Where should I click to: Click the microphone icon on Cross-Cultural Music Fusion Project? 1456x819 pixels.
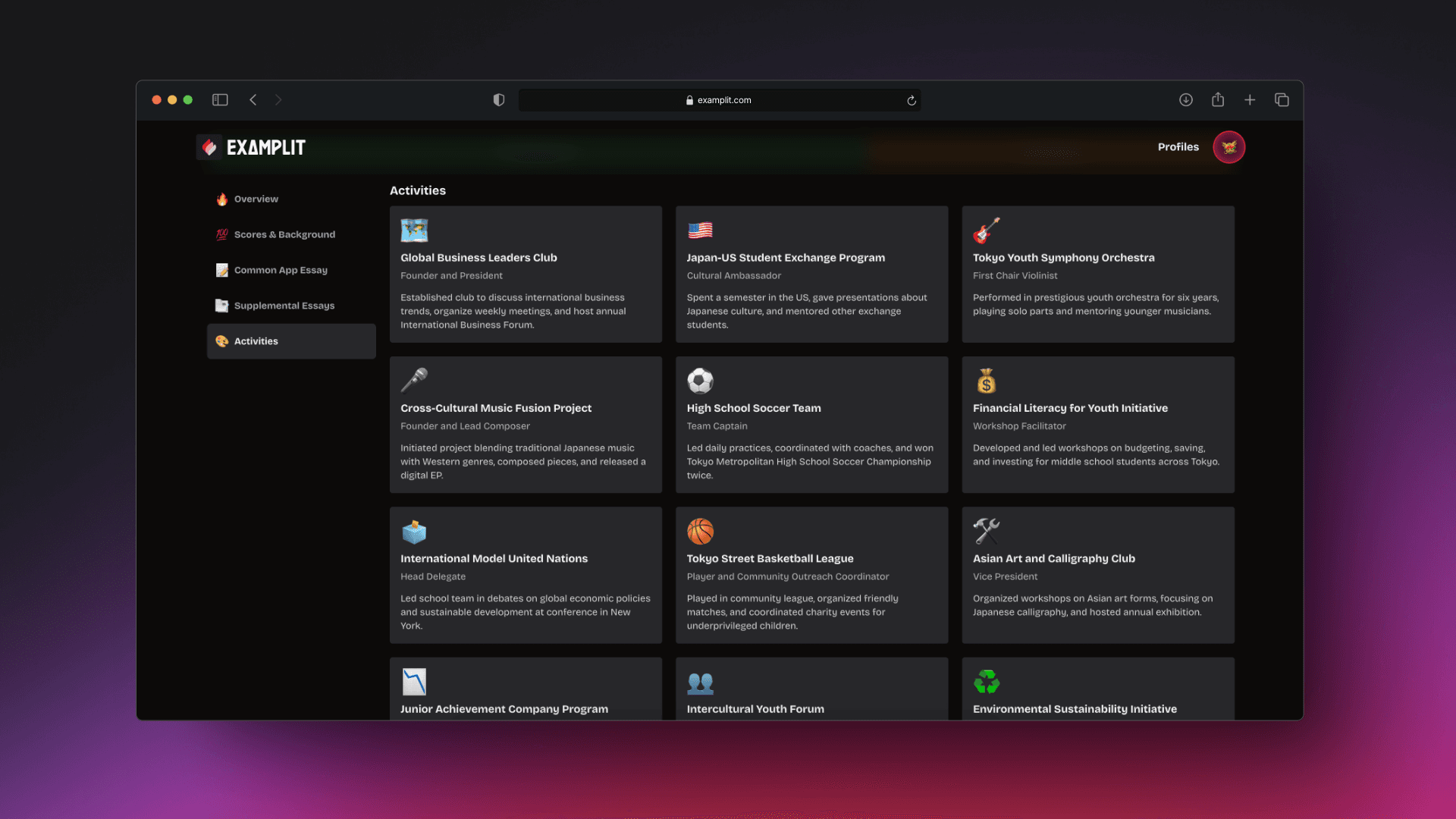pyautogui.click(x=414, y=381)
